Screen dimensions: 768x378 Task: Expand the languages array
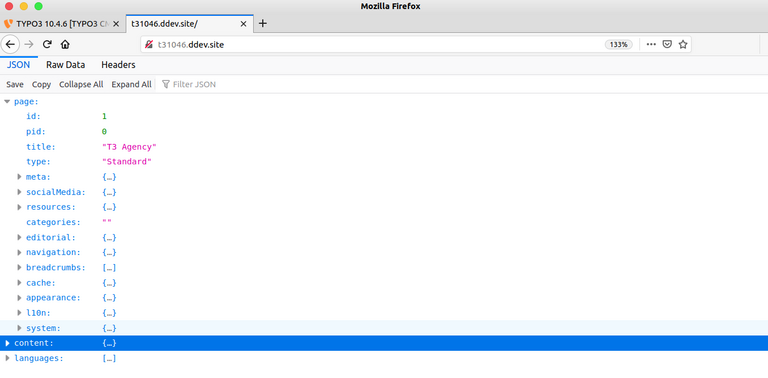pos(7,358)
